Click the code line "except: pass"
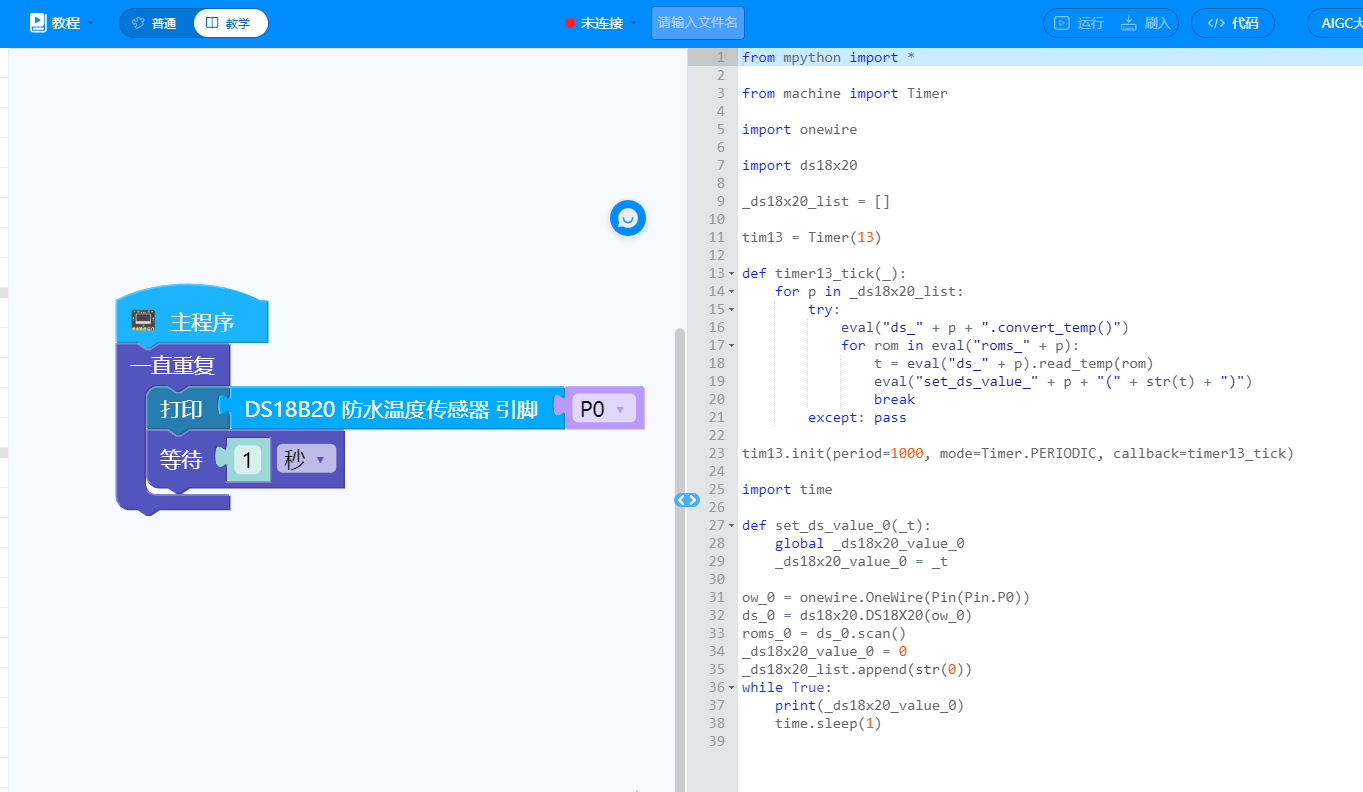The width and height of the screenshot is (1363, 792). pos(857,418)
